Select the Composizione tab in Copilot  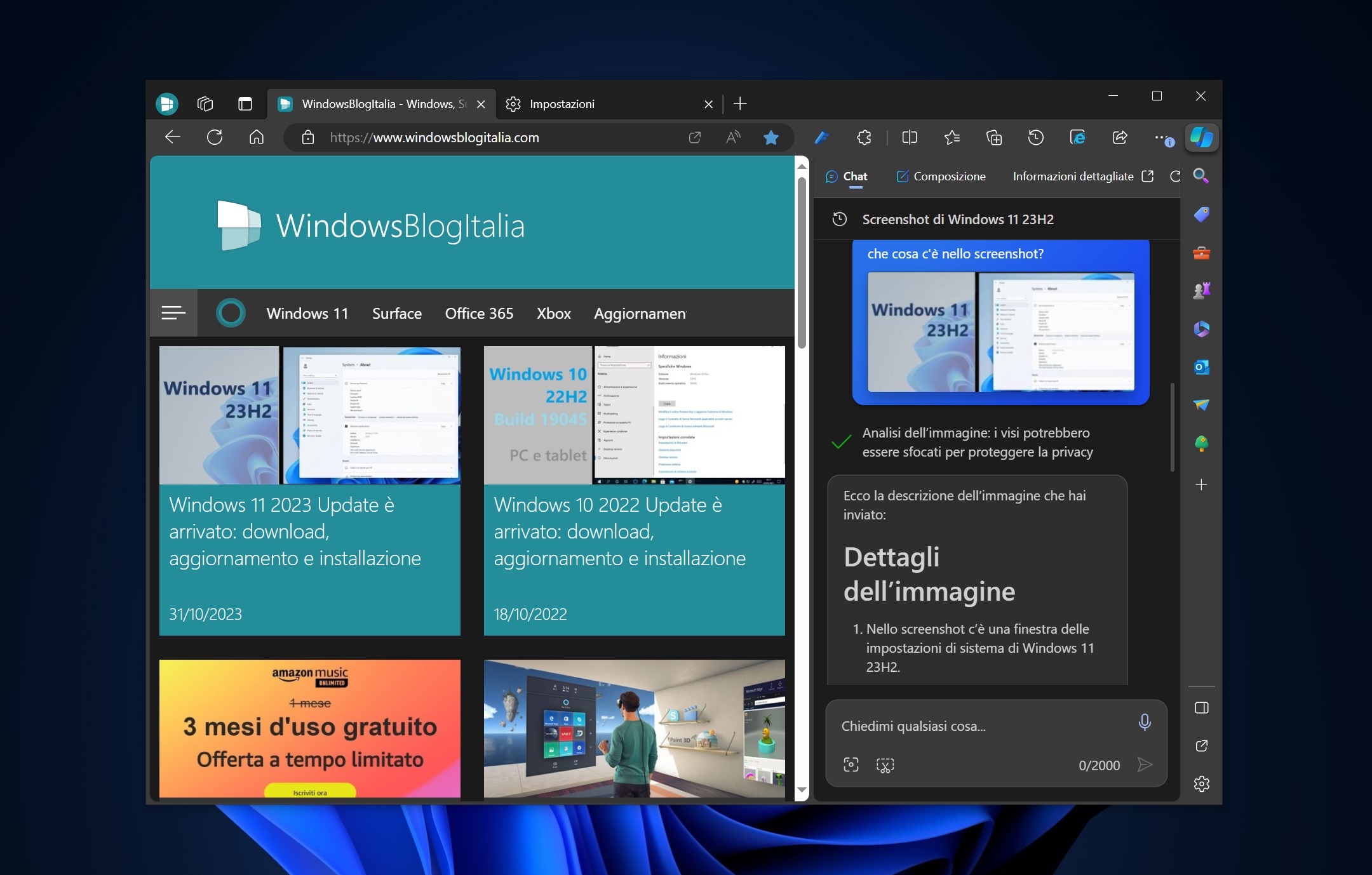coord(941,177)
